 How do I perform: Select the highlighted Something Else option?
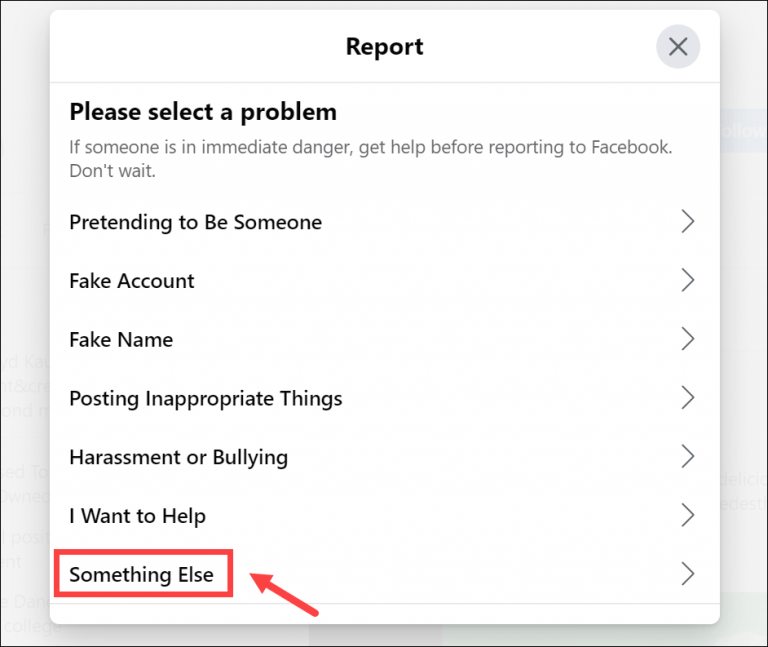[x=141, y=575]
